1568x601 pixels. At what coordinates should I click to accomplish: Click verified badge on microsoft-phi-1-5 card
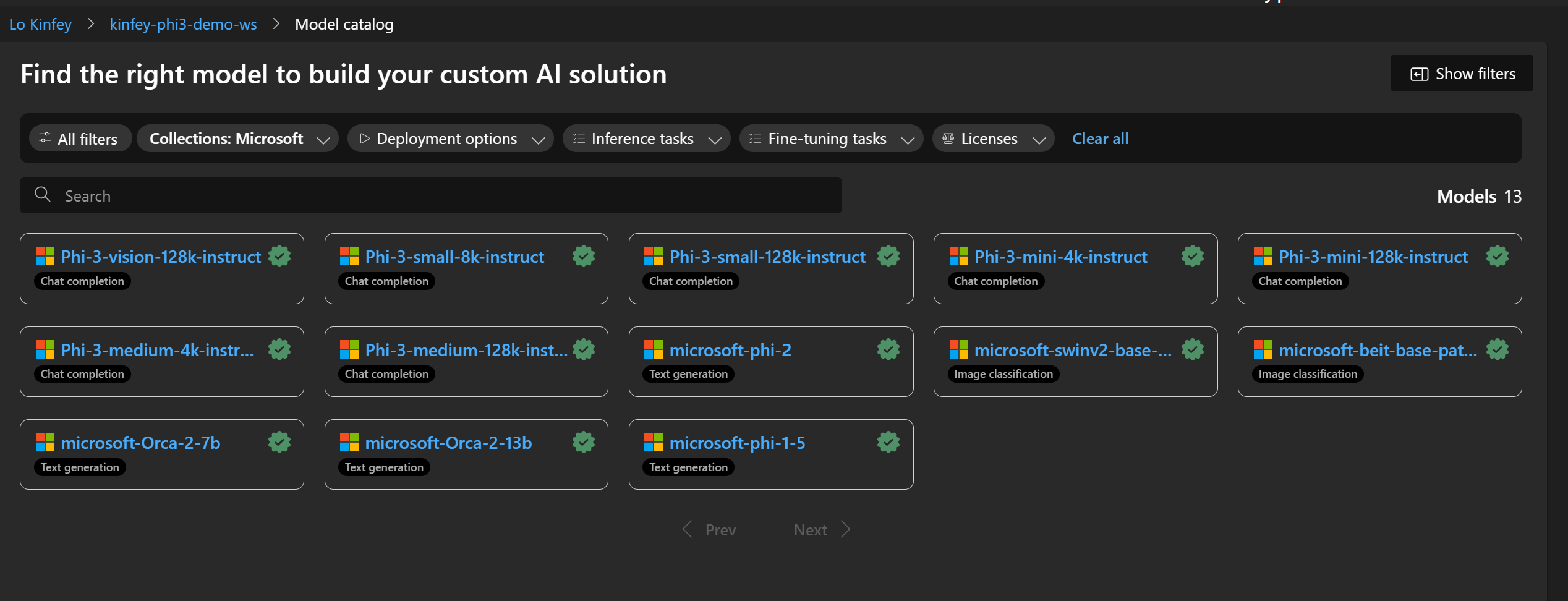click(x=888, y=442)
